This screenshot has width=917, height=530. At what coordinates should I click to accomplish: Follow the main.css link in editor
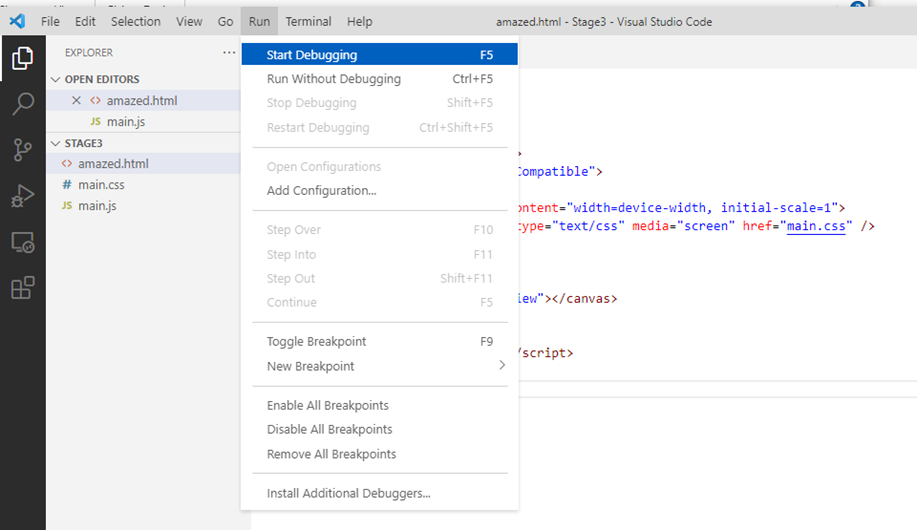tap(816, 226)
